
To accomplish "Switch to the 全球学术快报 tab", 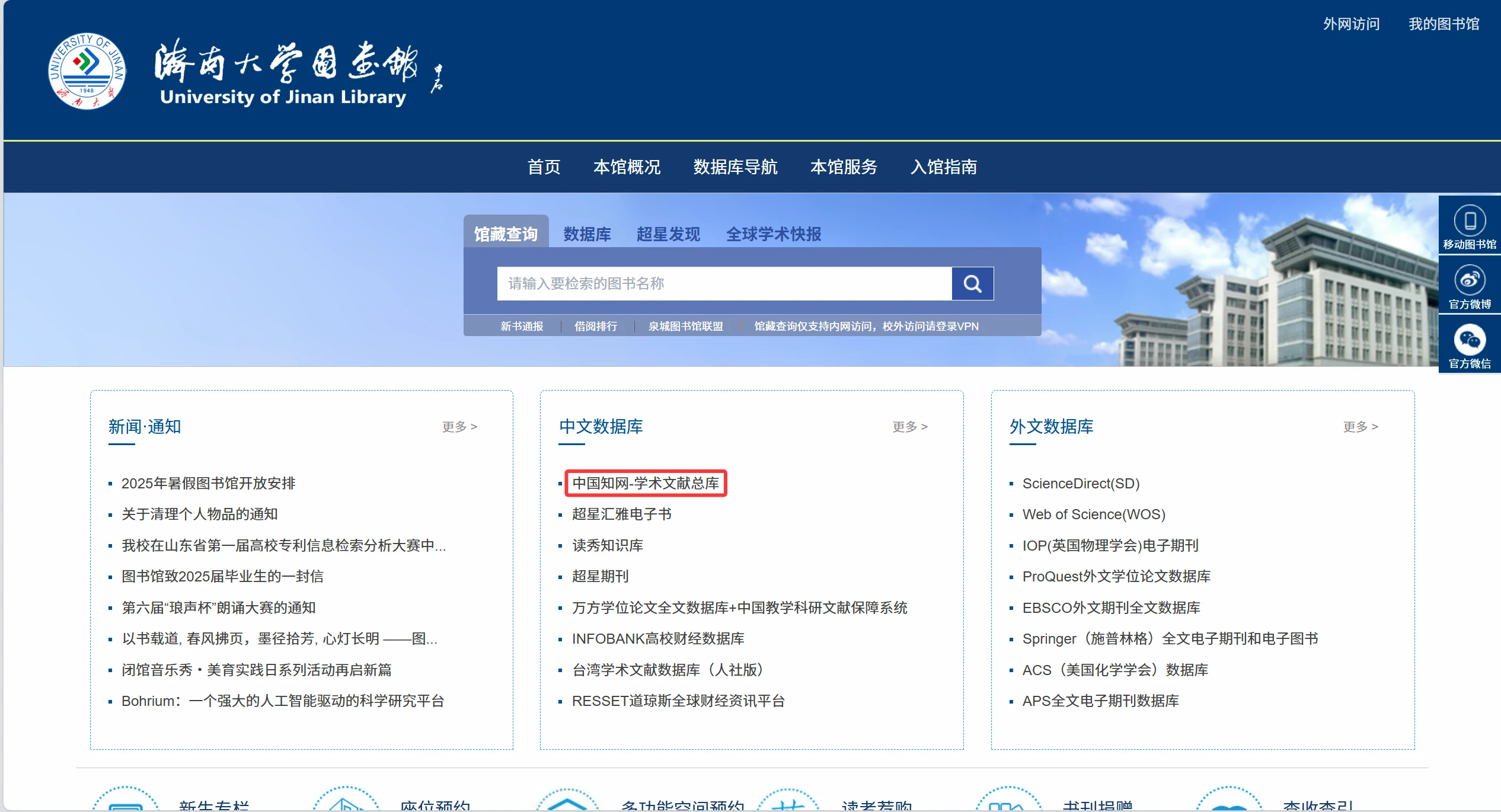I will click(x=774, y=234).
